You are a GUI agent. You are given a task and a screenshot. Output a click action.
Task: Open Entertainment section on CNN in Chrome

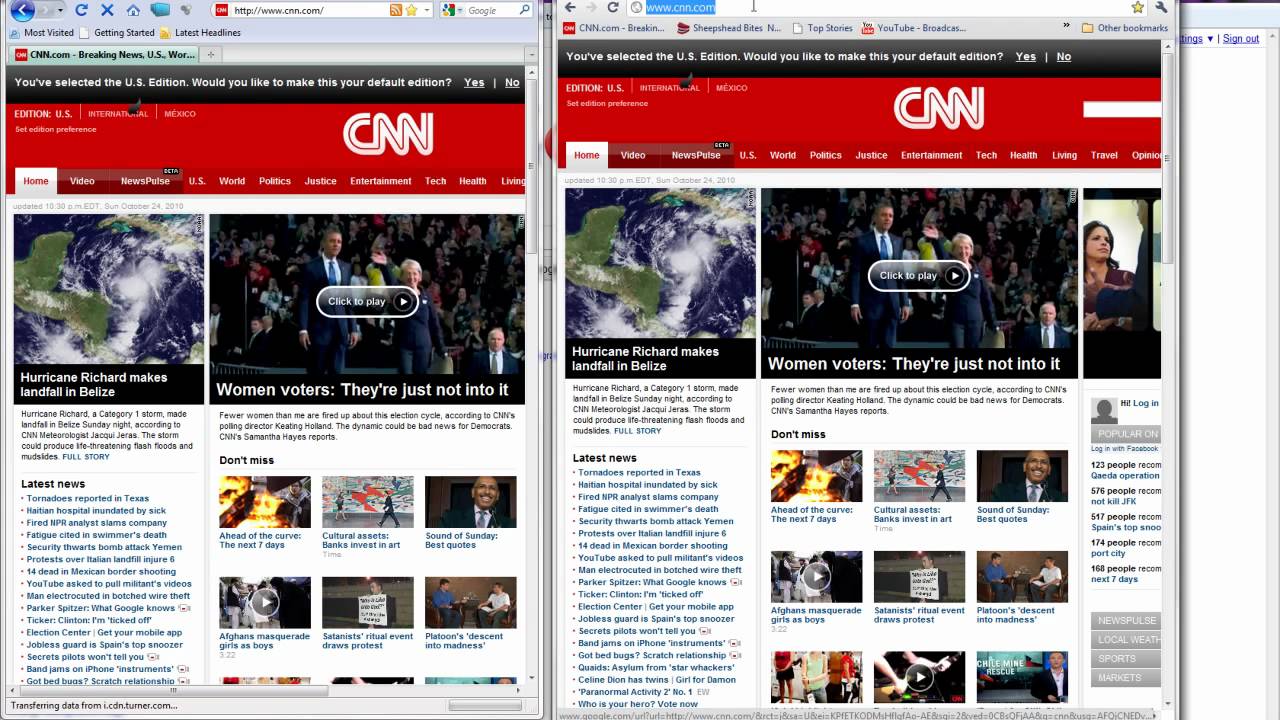[931, 155]
